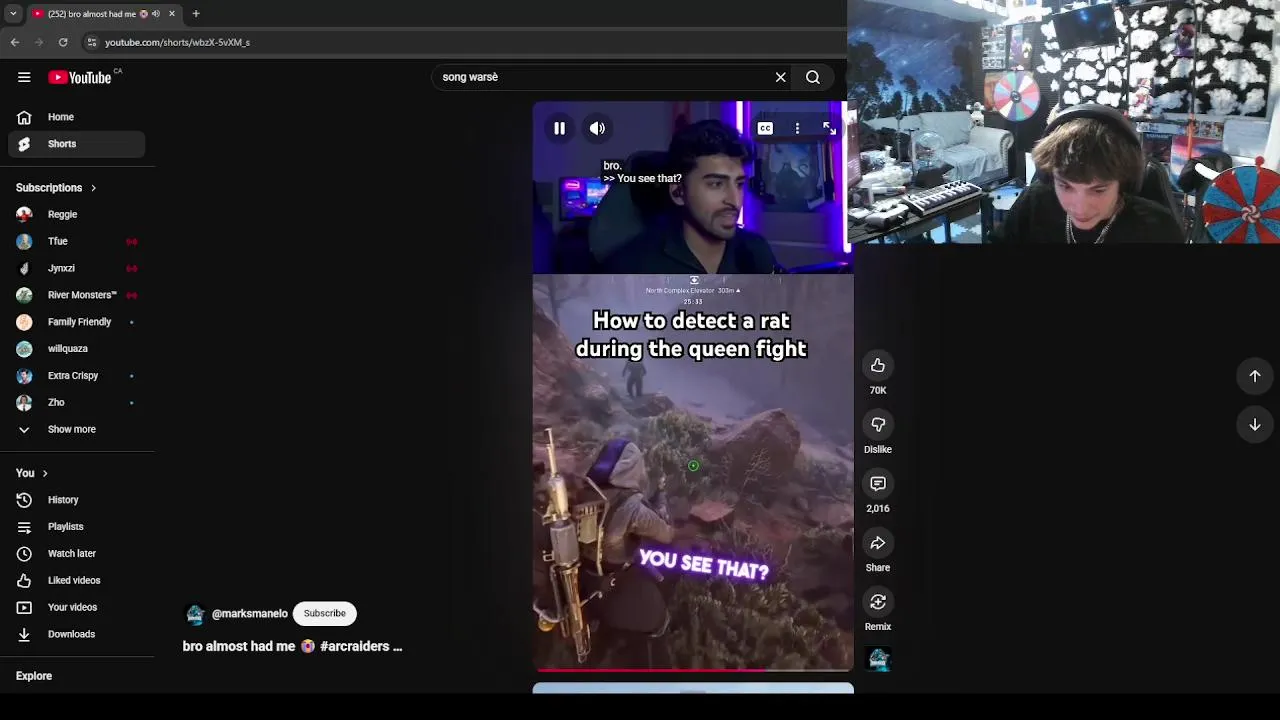Image resolution: width=1280 pixels, height=720 pixels.
Task: Go to next Short with down arrow
Action: click(x=1255, y=425)
